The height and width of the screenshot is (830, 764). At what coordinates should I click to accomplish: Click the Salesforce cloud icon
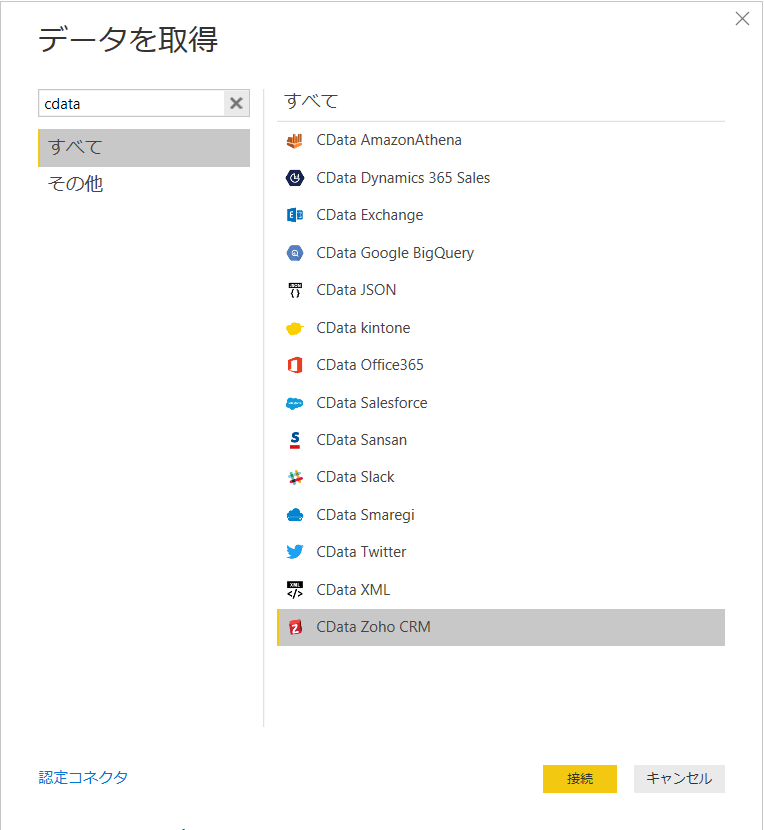click(x=295, y=403)
